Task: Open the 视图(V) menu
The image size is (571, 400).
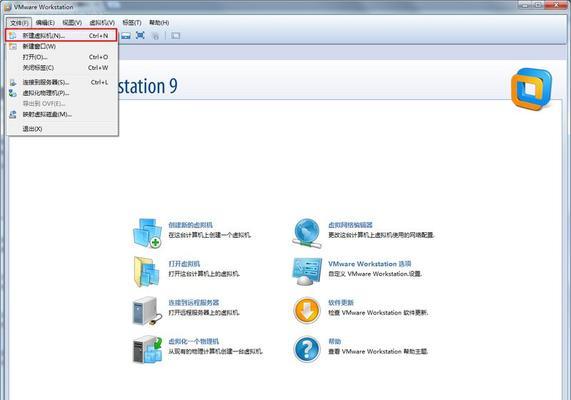Action: point(72,23)
